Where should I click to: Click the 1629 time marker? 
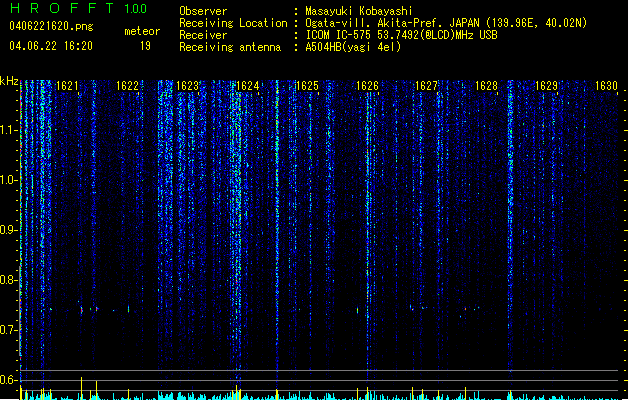[x=546, y=86]
